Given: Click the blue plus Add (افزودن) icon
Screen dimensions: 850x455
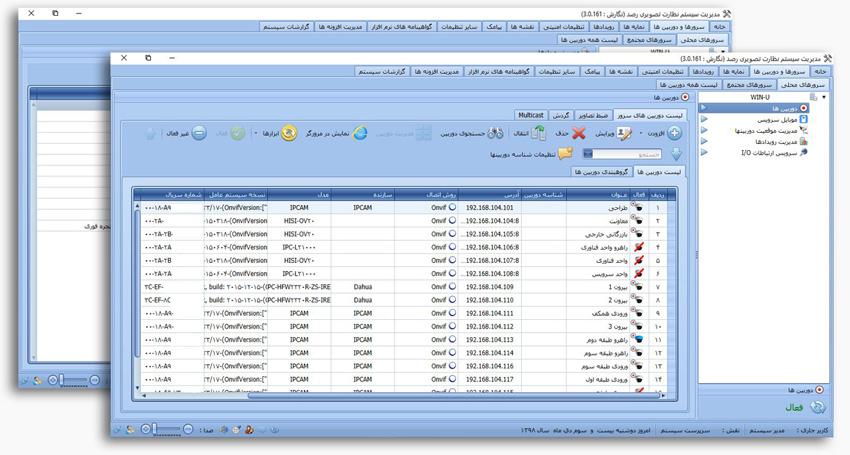Looking at the screenshot, I should coord(674,133).
